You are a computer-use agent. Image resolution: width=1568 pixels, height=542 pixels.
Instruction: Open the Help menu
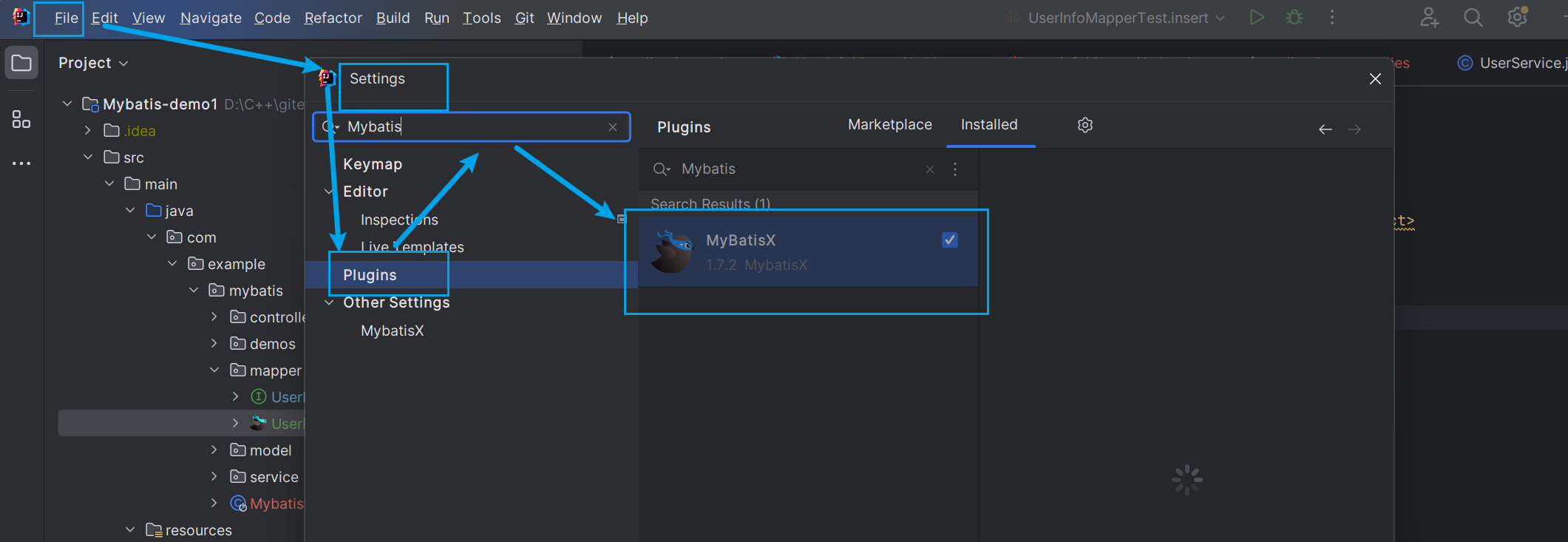tap(632, 18)
